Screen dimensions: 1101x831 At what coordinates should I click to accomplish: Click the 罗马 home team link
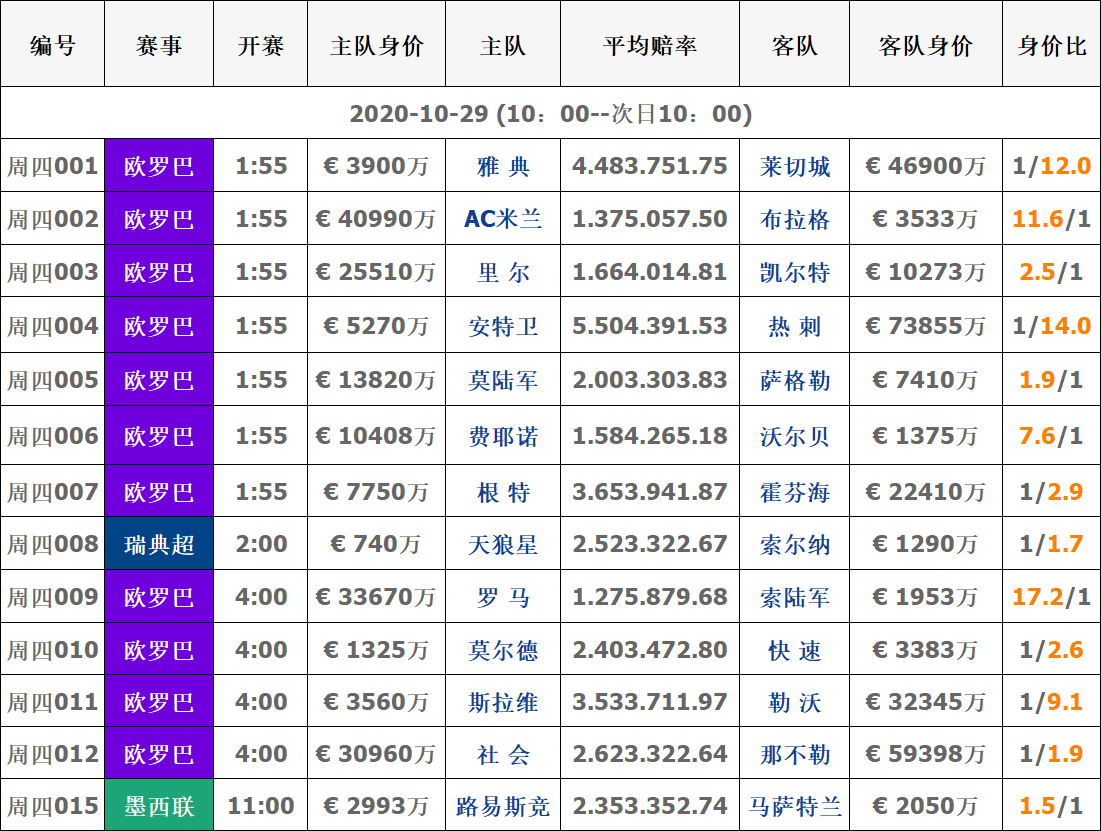click(503, 597)
